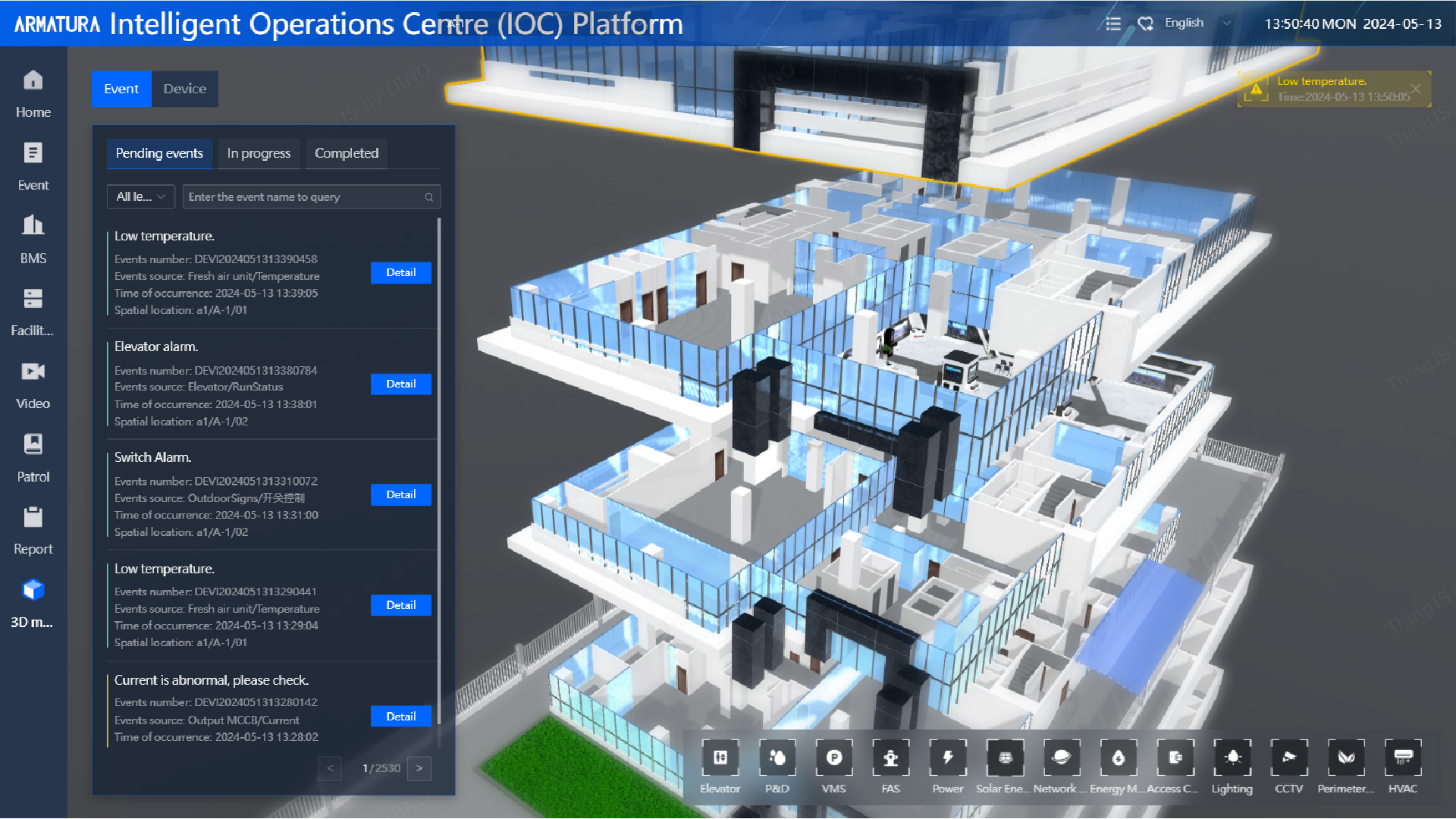Screen dimensions: 1456x819
Task: Open the list menu icon in header
Action: (1112, 24)
